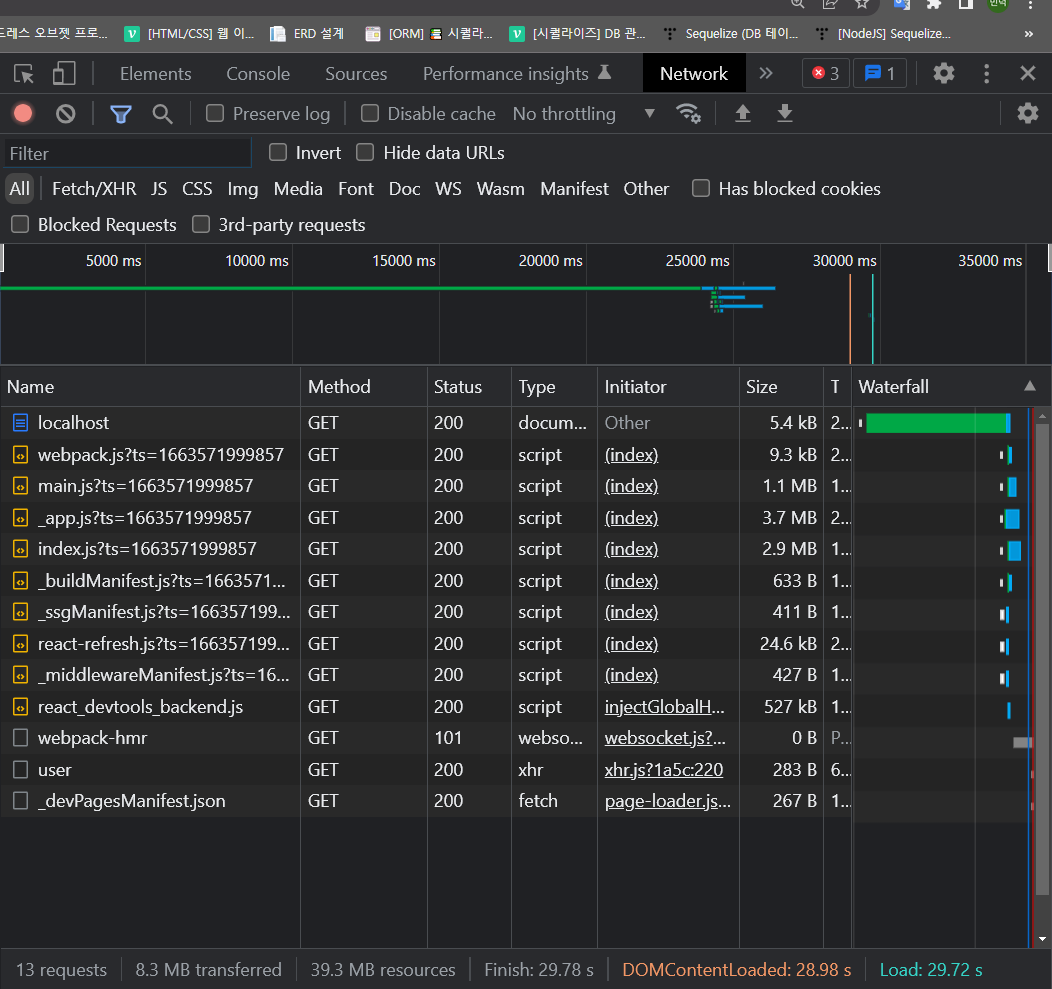The image size is (1052, 989).
Task: Toggle the device toolbar icon
Action: [64, 74]
